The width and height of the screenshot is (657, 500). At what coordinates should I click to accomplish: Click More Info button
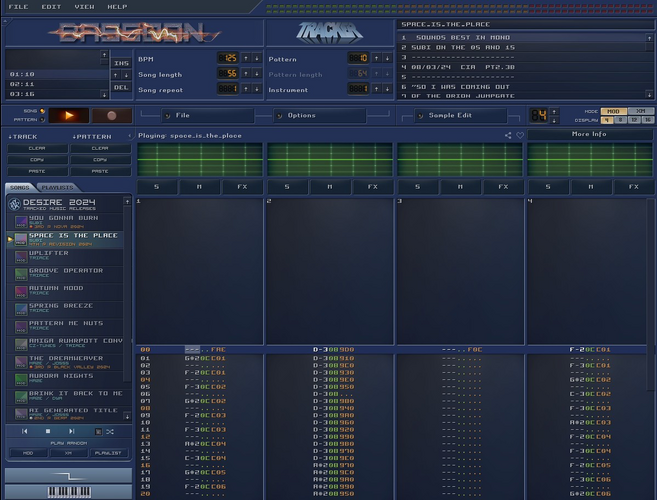click(x=589, y=134)
